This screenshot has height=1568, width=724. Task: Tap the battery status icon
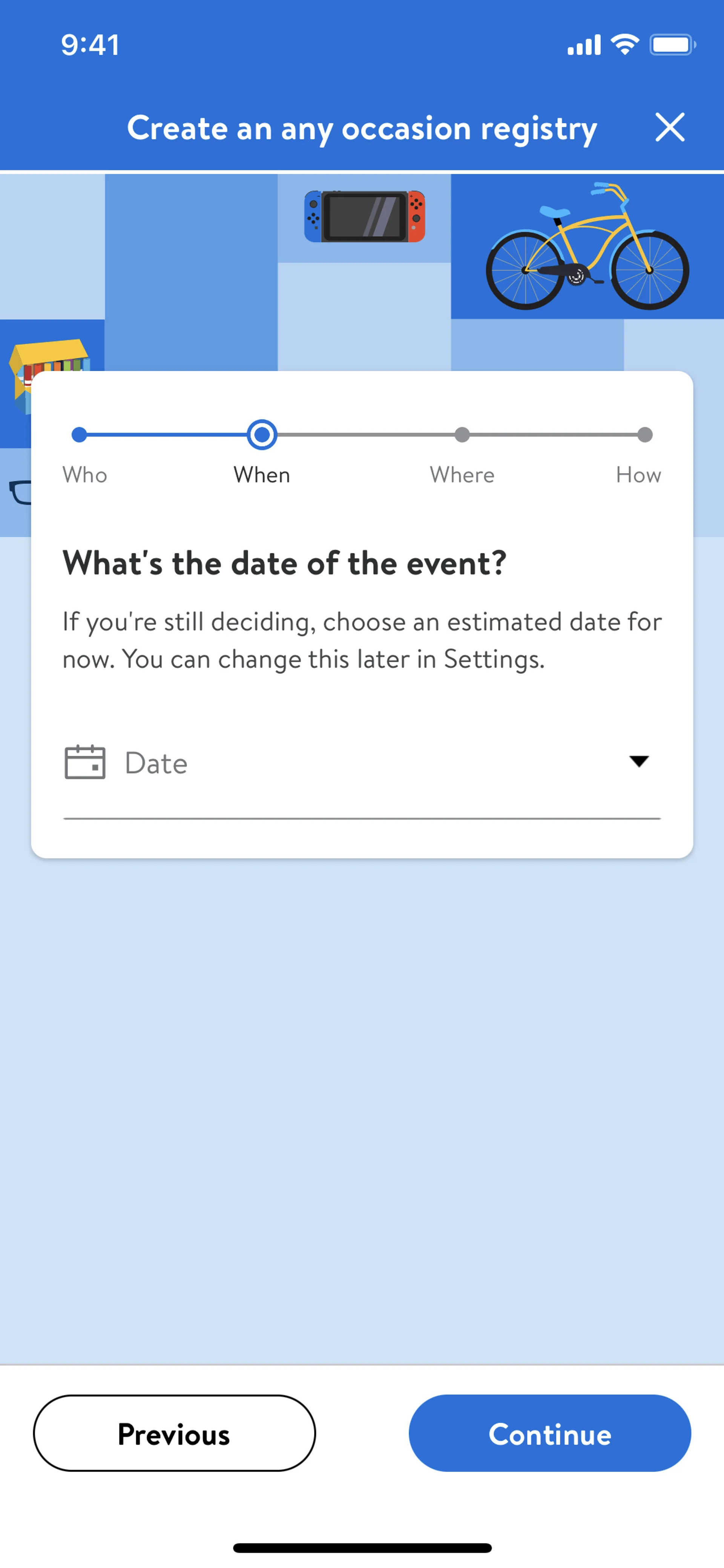672,45
